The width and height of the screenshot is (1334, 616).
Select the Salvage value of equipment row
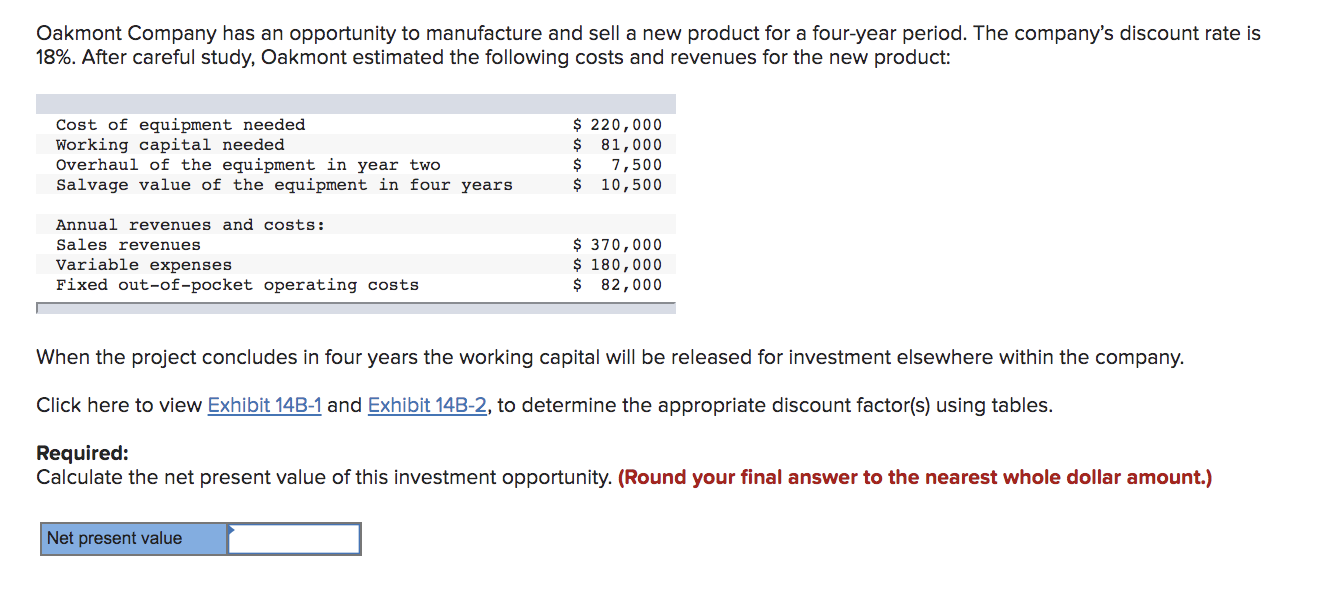pos(356,185)
